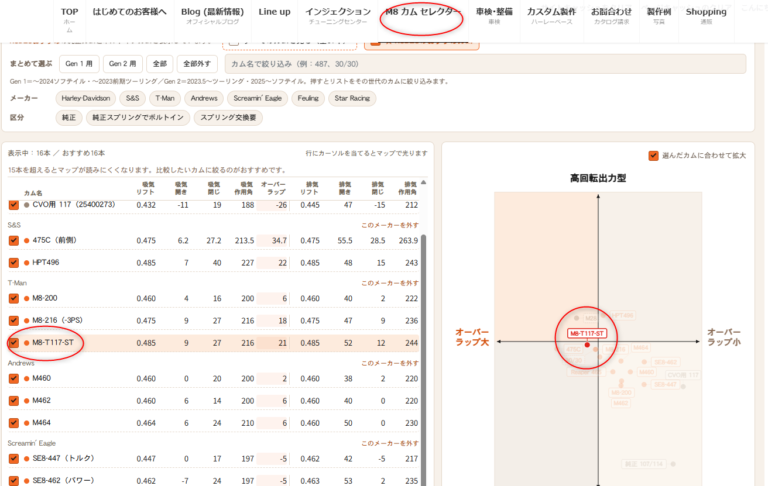The image size is (768, 486).
Task: Click the M462 label on the map
Action: click(621, 403)
